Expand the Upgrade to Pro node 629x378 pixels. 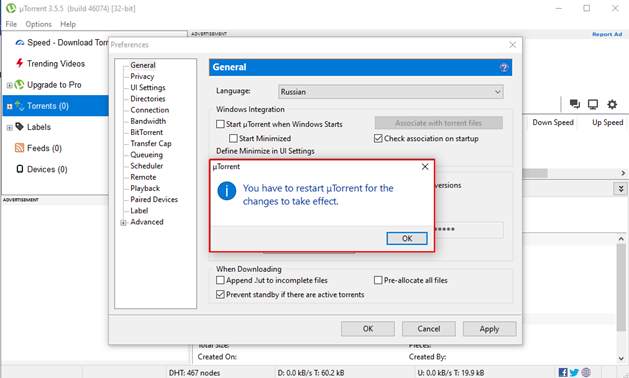coord(10,85)
